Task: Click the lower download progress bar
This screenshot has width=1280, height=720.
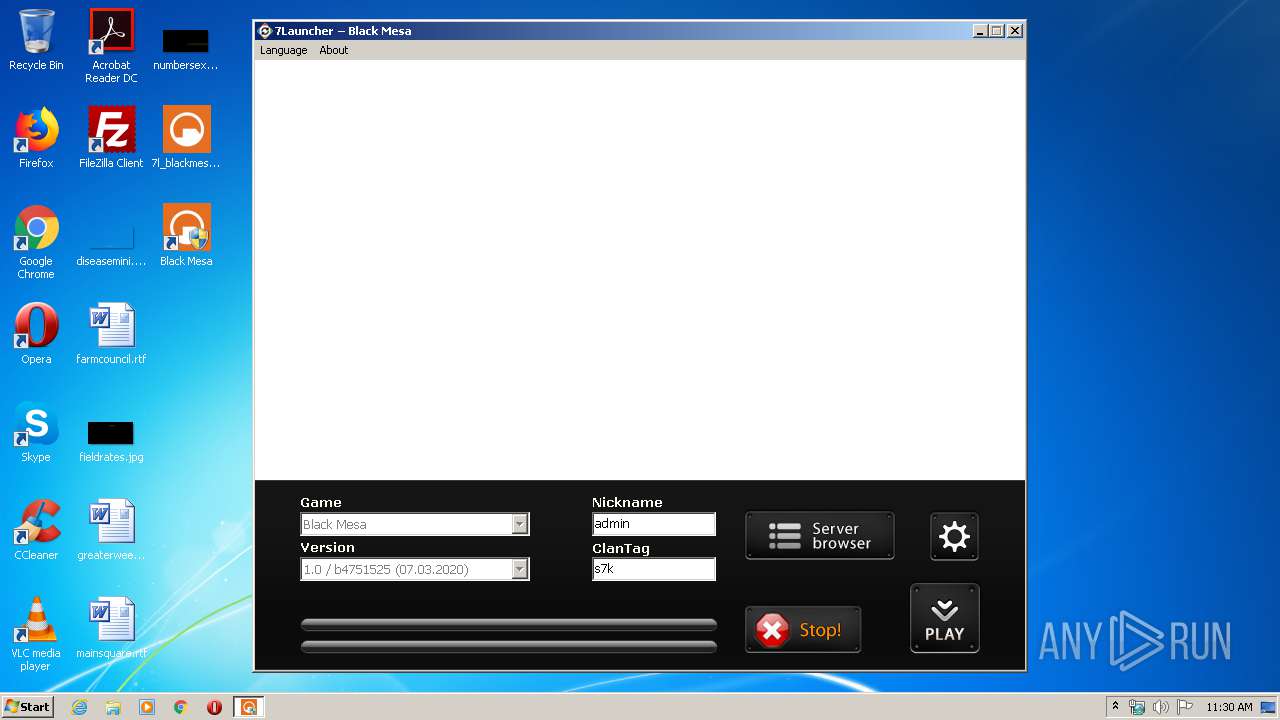Action: coord(509,647)
